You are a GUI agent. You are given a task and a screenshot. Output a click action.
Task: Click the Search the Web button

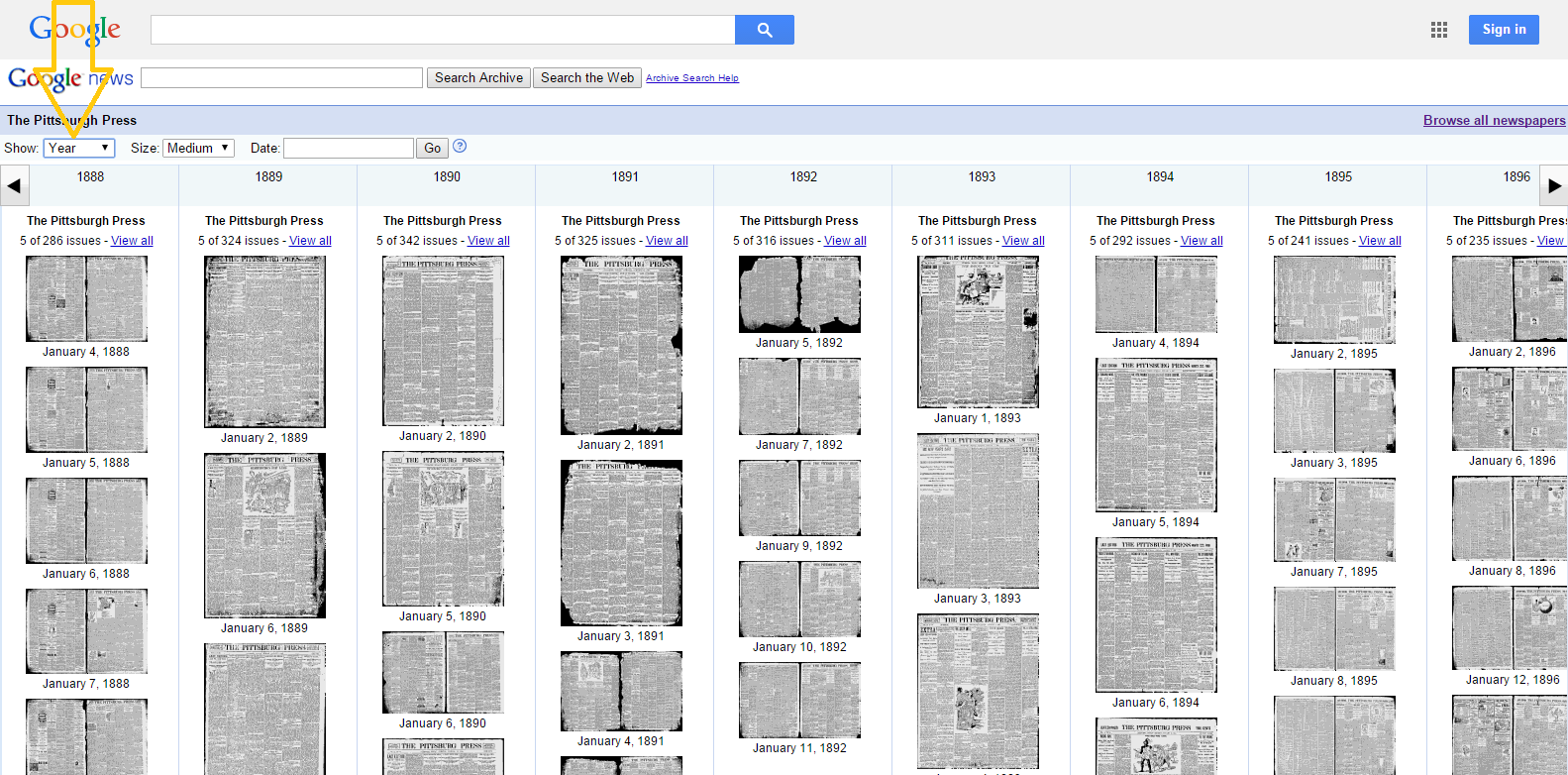(587, 77)
